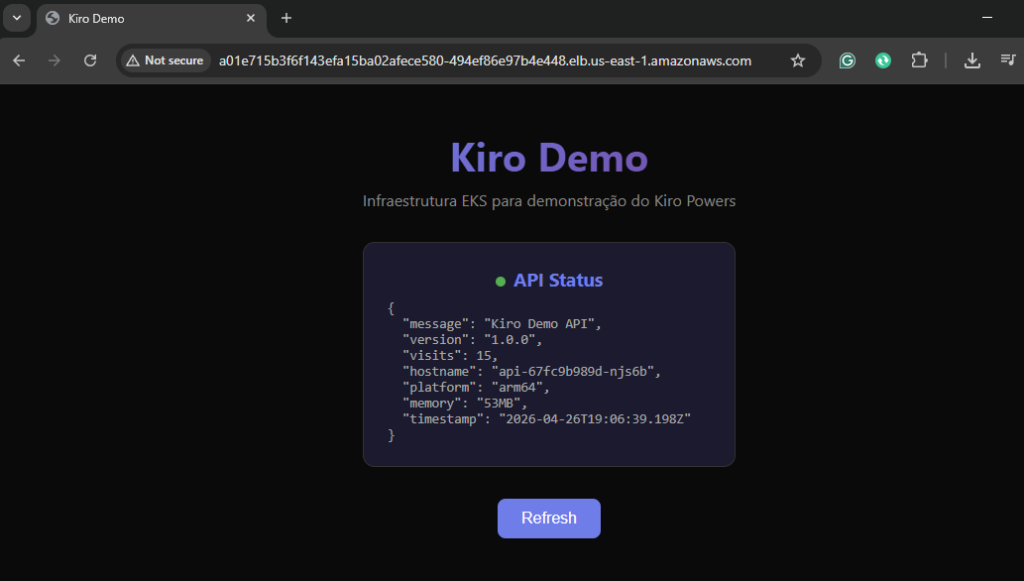Click the green API Status indicator dot
Viewport: 1024px width, 581px height.
tap(500, 282)
